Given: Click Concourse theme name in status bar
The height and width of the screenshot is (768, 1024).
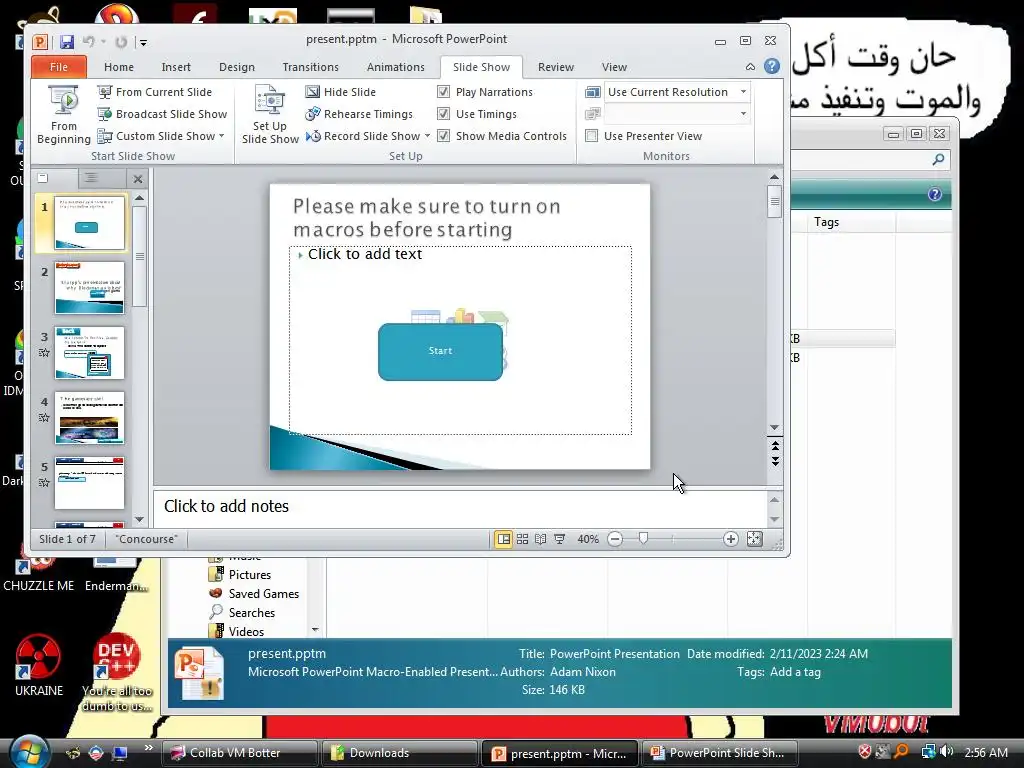Looking at the screenshot, I should tap(147, 539).
